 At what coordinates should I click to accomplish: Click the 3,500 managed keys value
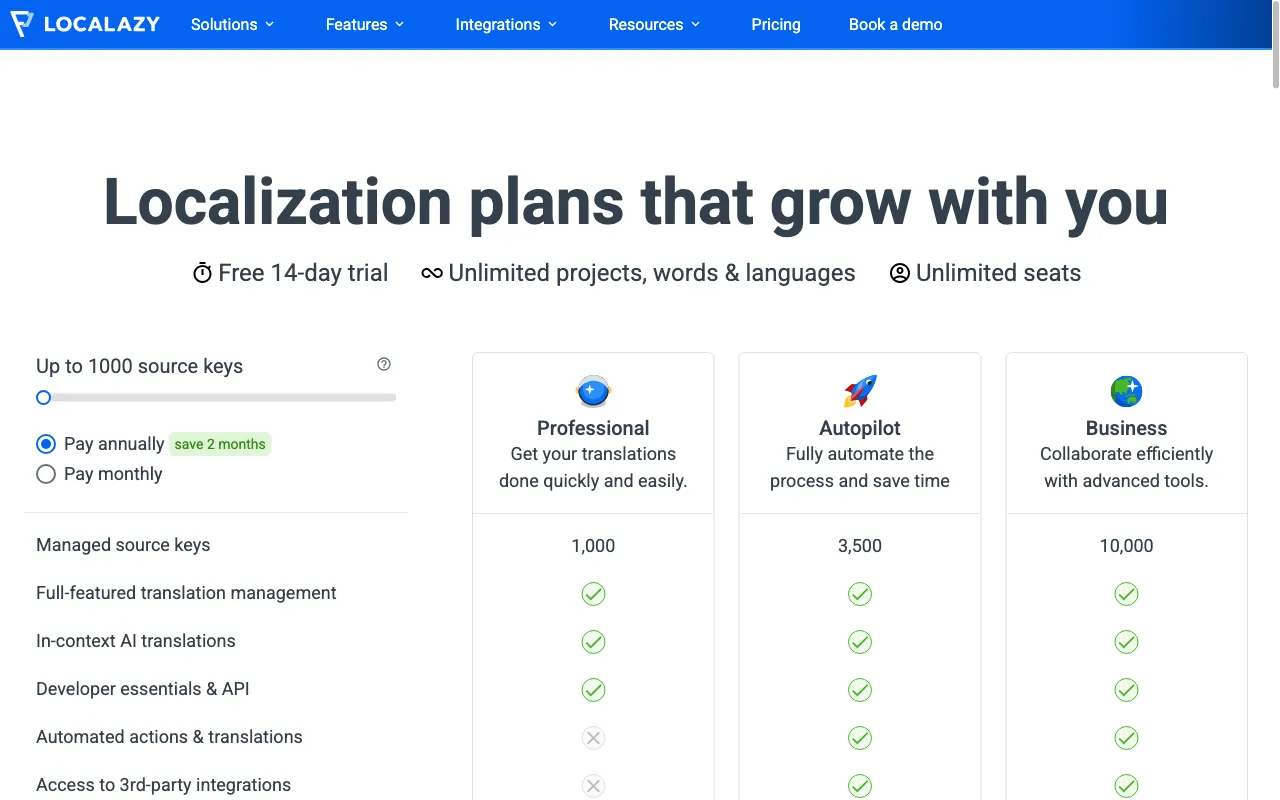[860, 546]
